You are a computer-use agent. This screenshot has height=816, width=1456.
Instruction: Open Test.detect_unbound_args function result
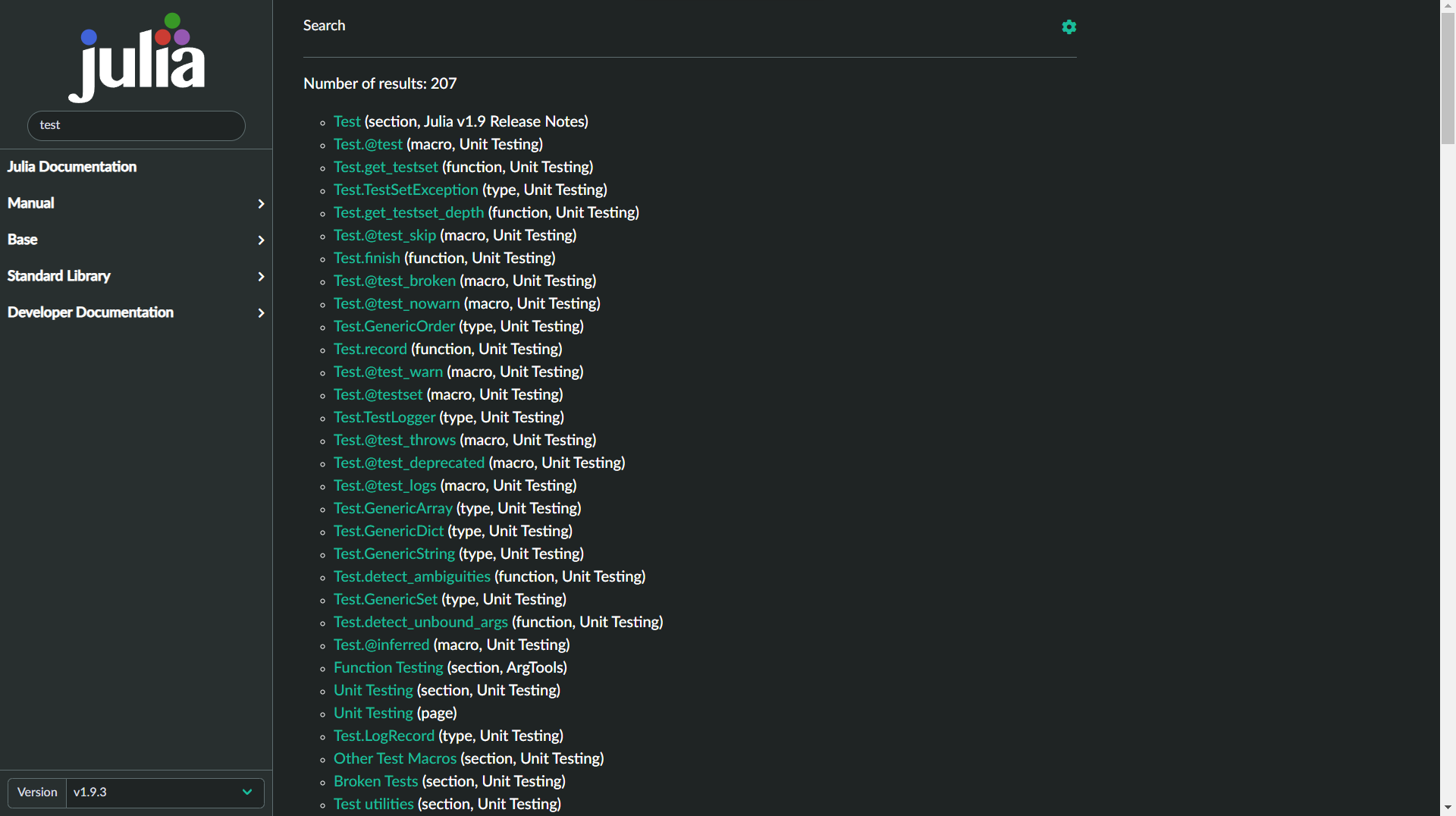[421, 623]
